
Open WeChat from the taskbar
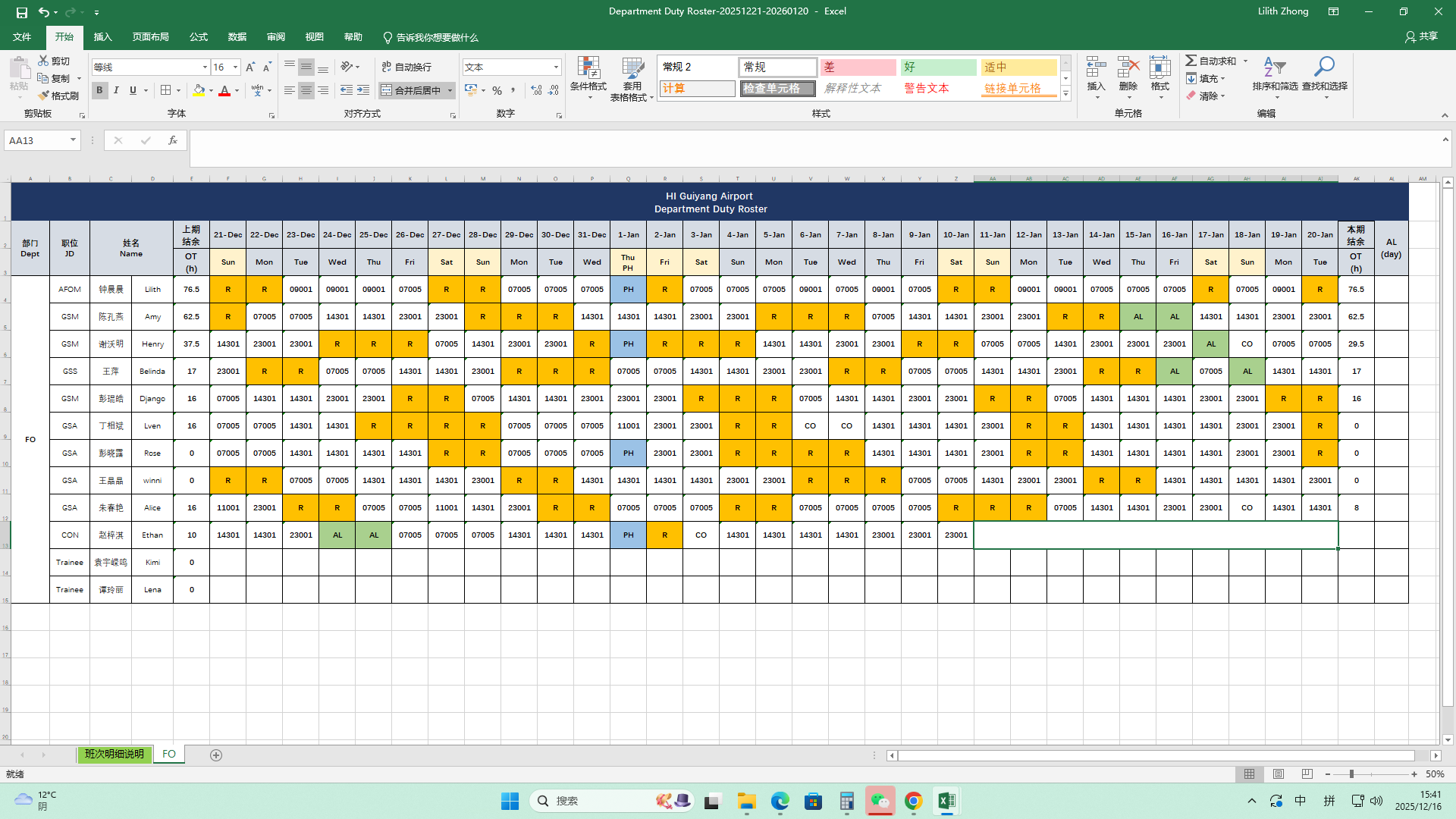(880, 801)
